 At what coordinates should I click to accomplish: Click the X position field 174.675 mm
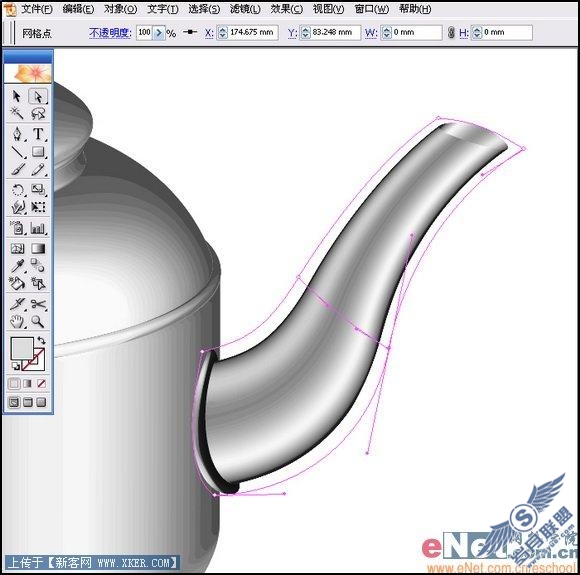pos(253,33)
